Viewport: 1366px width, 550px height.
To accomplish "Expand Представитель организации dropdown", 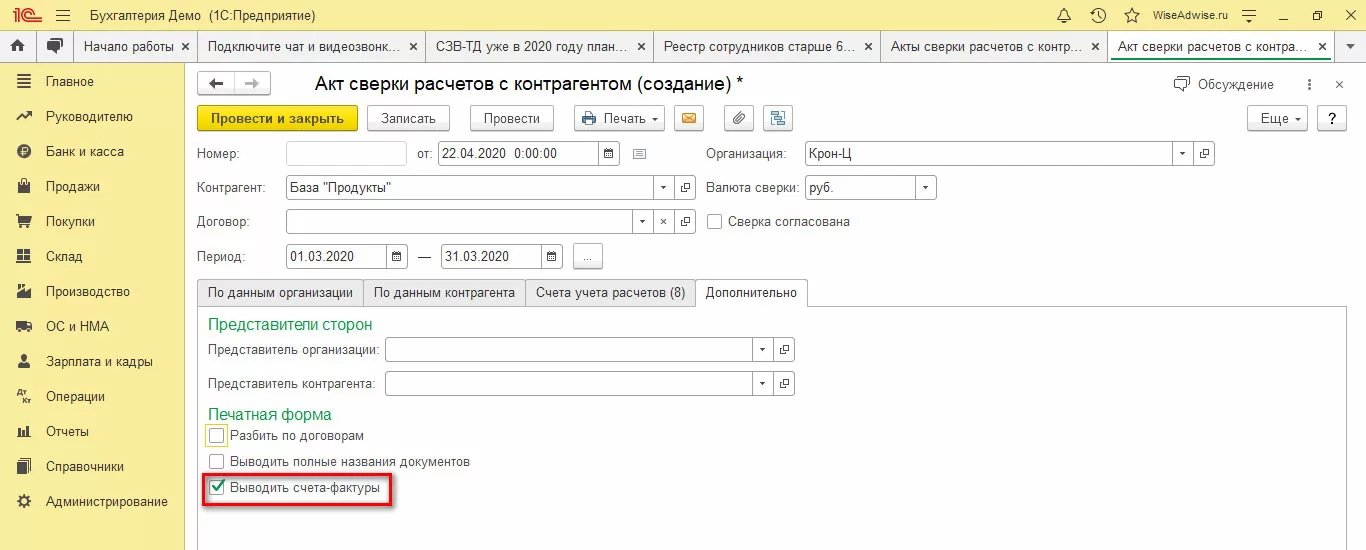I will click(764, 349).
